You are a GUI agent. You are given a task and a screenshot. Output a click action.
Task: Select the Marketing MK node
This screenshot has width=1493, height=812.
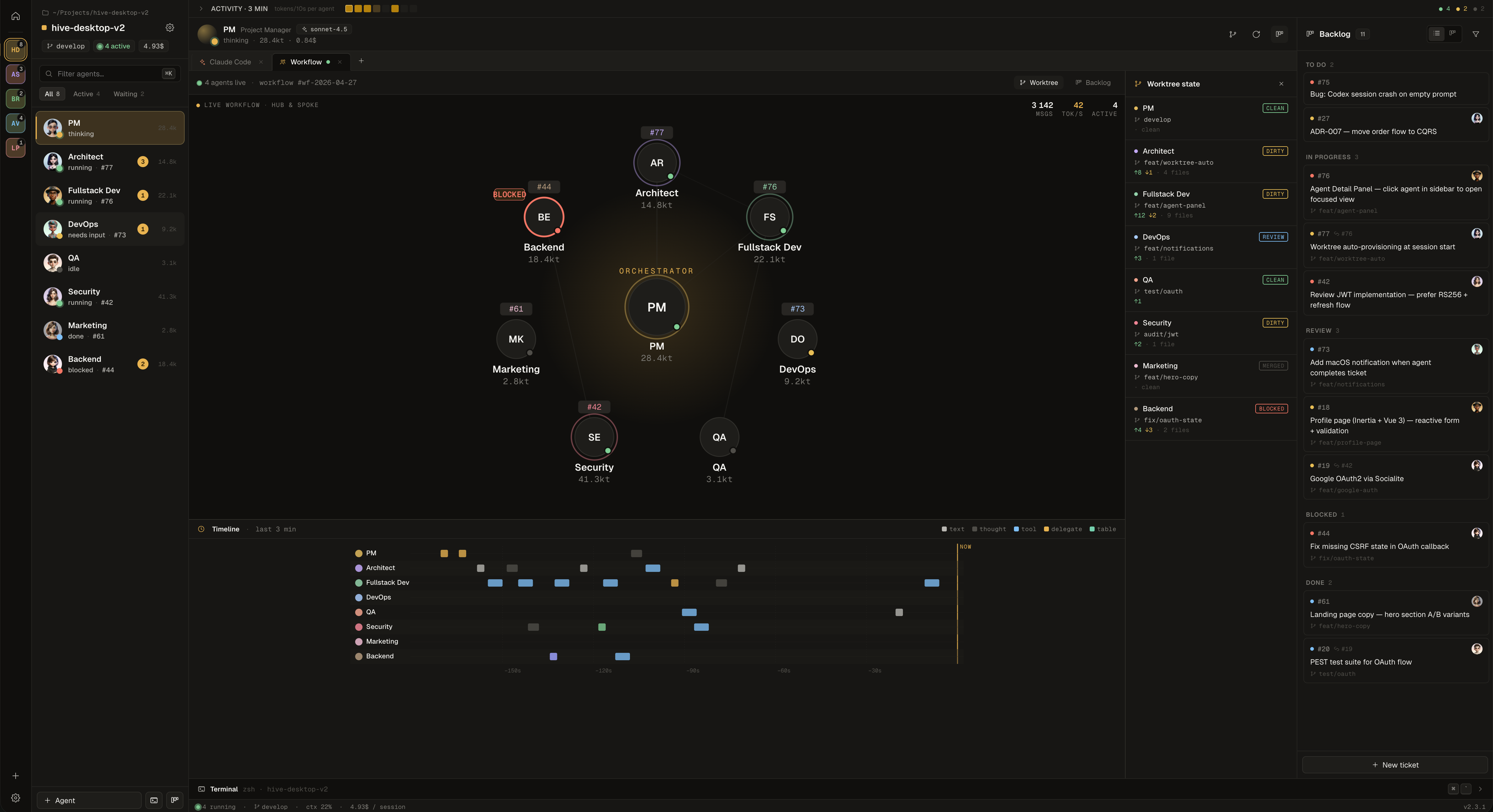coord(516,339)
